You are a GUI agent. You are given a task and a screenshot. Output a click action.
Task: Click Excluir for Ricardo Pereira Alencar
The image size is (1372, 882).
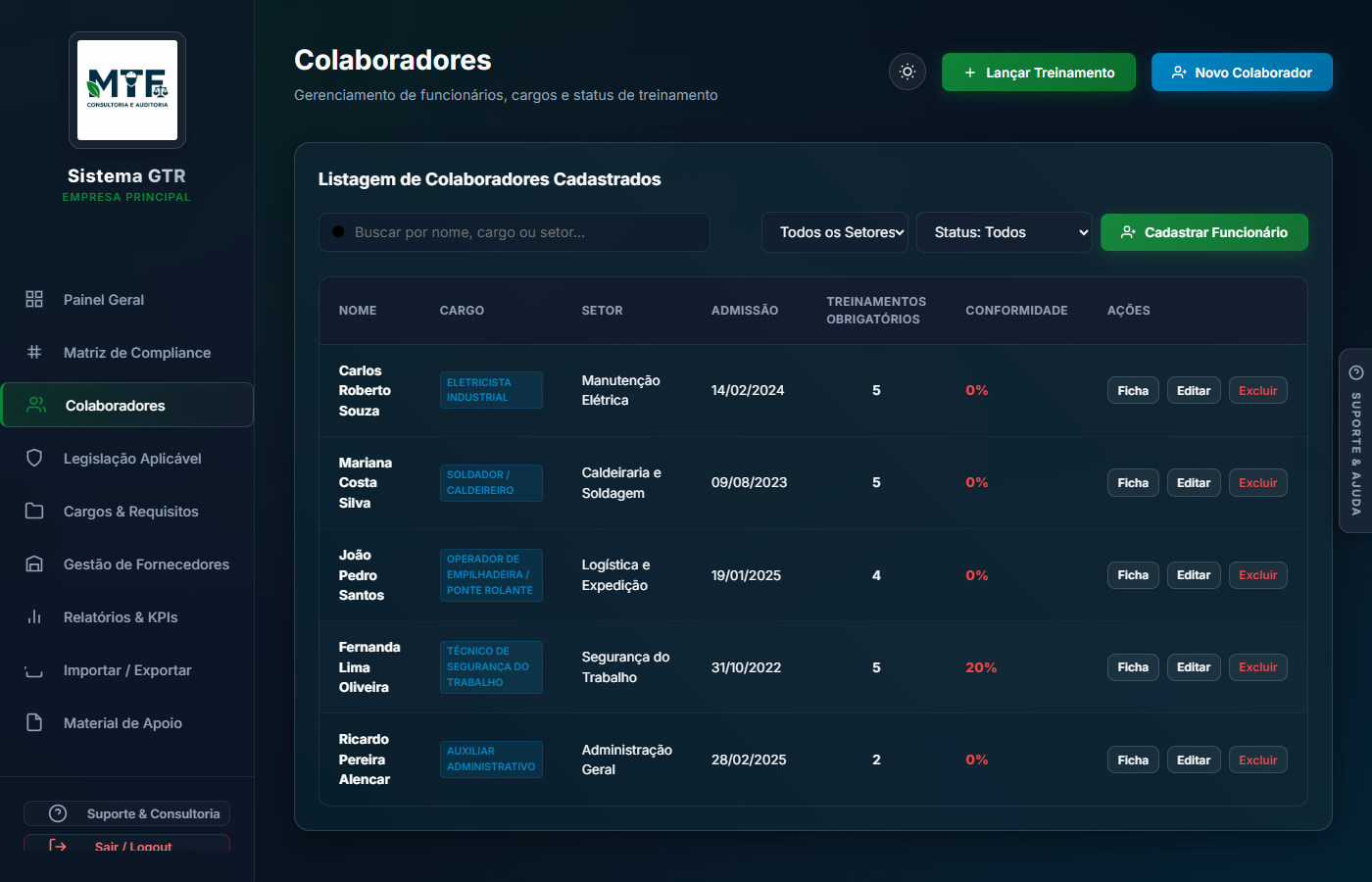[1258, 759]
